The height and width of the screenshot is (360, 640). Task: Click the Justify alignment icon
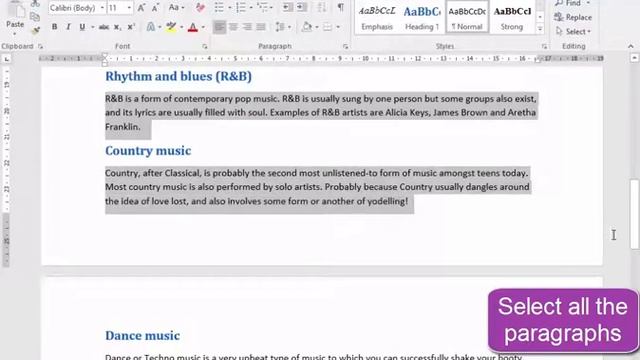click(261, 27)
